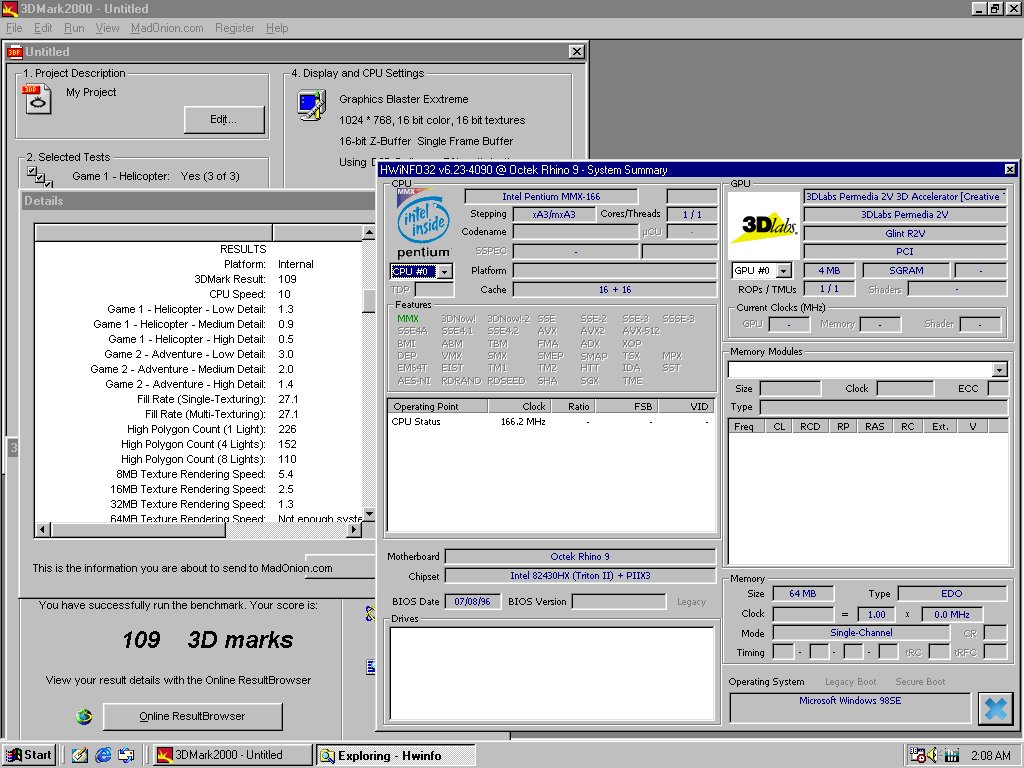The image size is (1024, 768).
Task: Click the FSB column header
Action: coord(626,406)
